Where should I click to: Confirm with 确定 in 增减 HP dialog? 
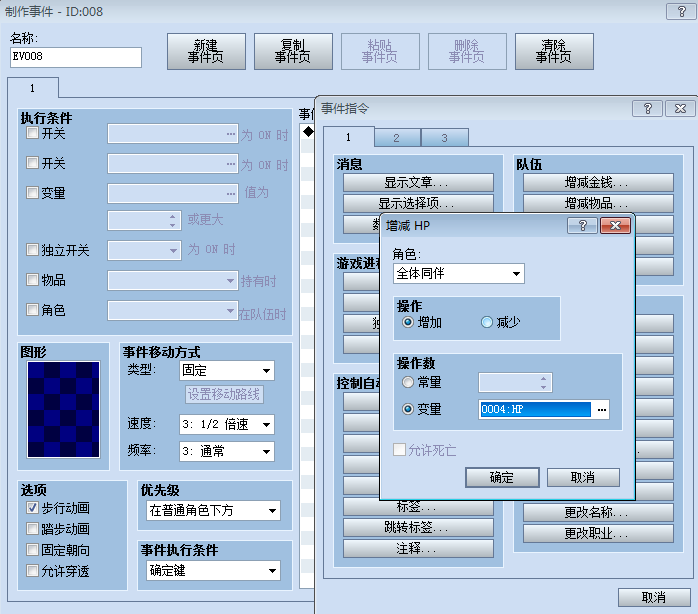tap(502, 478)
